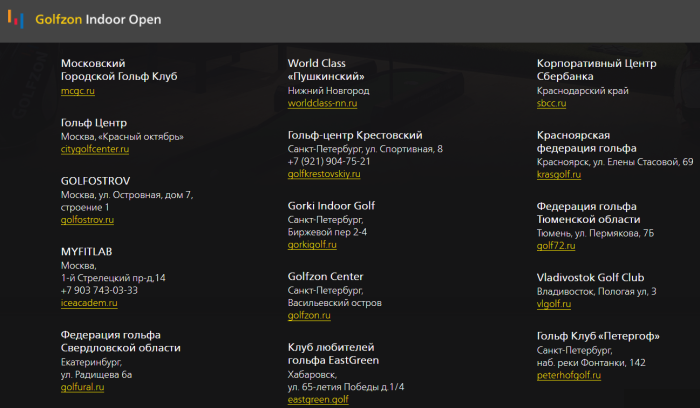Image resolution: width=700 pixels, height=408 pixels.
Task: Open golfzon.ru link
Action: tap(309, 315)
